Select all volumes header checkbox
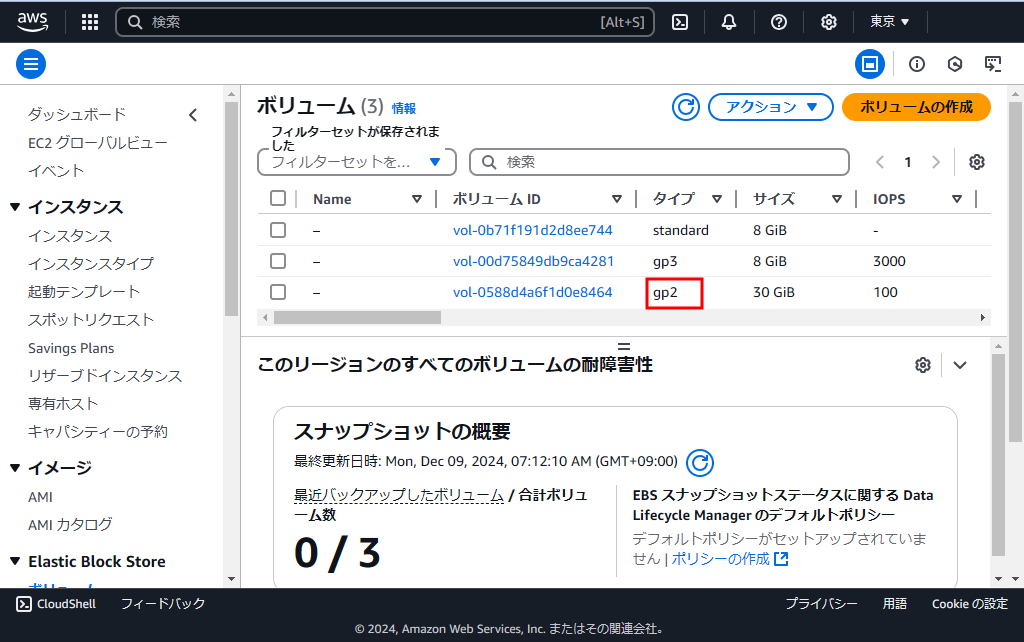Image resolution: width=1024 pixels, height=642 pixels. 278,198
